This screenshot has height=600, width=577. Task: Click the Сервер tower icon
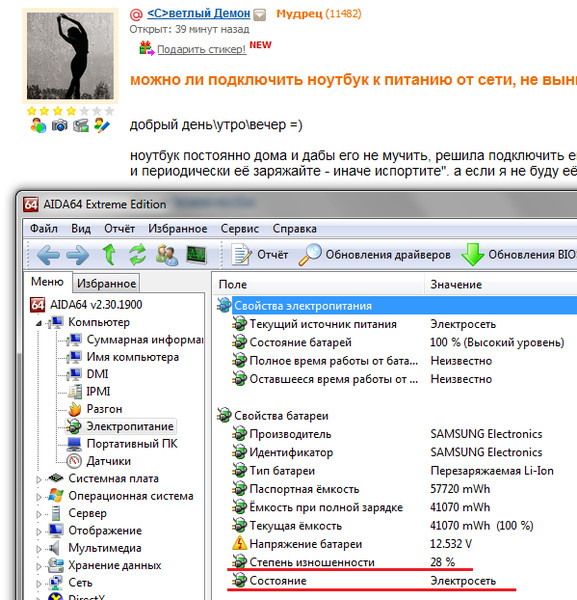[56, 513]
